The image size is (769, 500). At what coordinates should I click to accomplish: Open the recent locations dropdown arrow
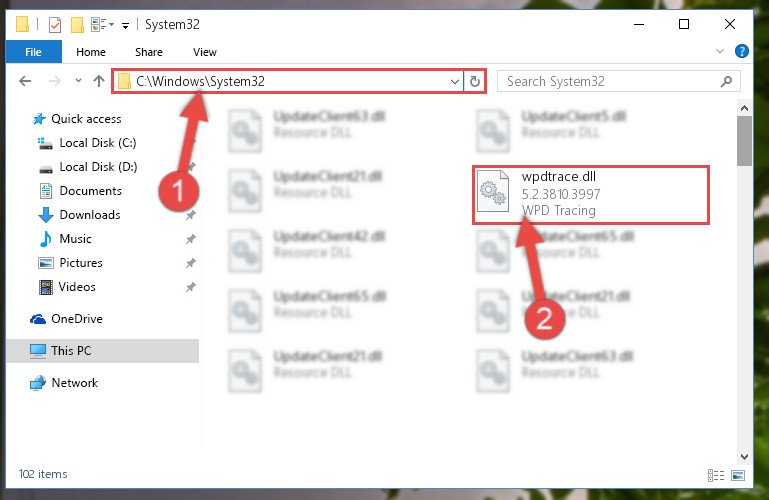[78, 81]
